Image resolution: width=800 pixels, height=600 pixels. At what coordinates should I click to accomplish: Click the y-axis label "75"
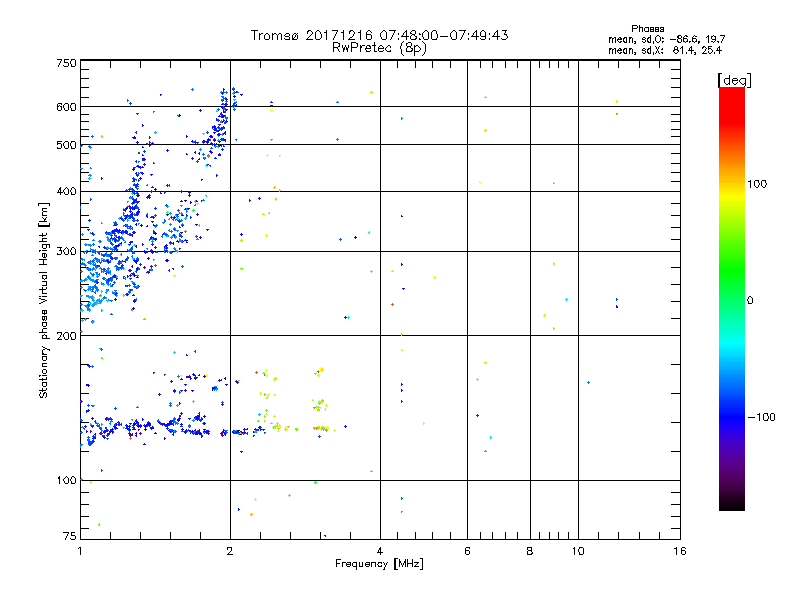70,536
